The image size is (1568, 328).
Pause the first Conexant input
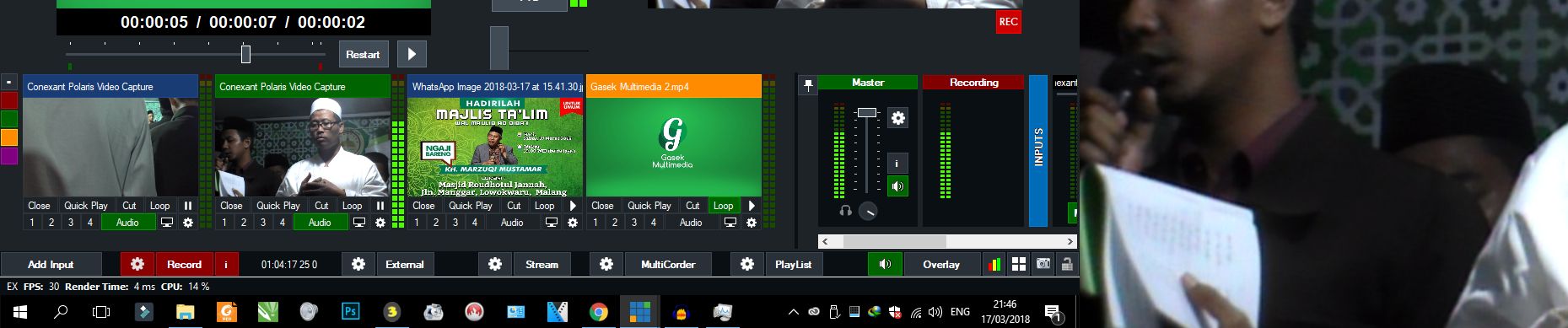[188, 206]
